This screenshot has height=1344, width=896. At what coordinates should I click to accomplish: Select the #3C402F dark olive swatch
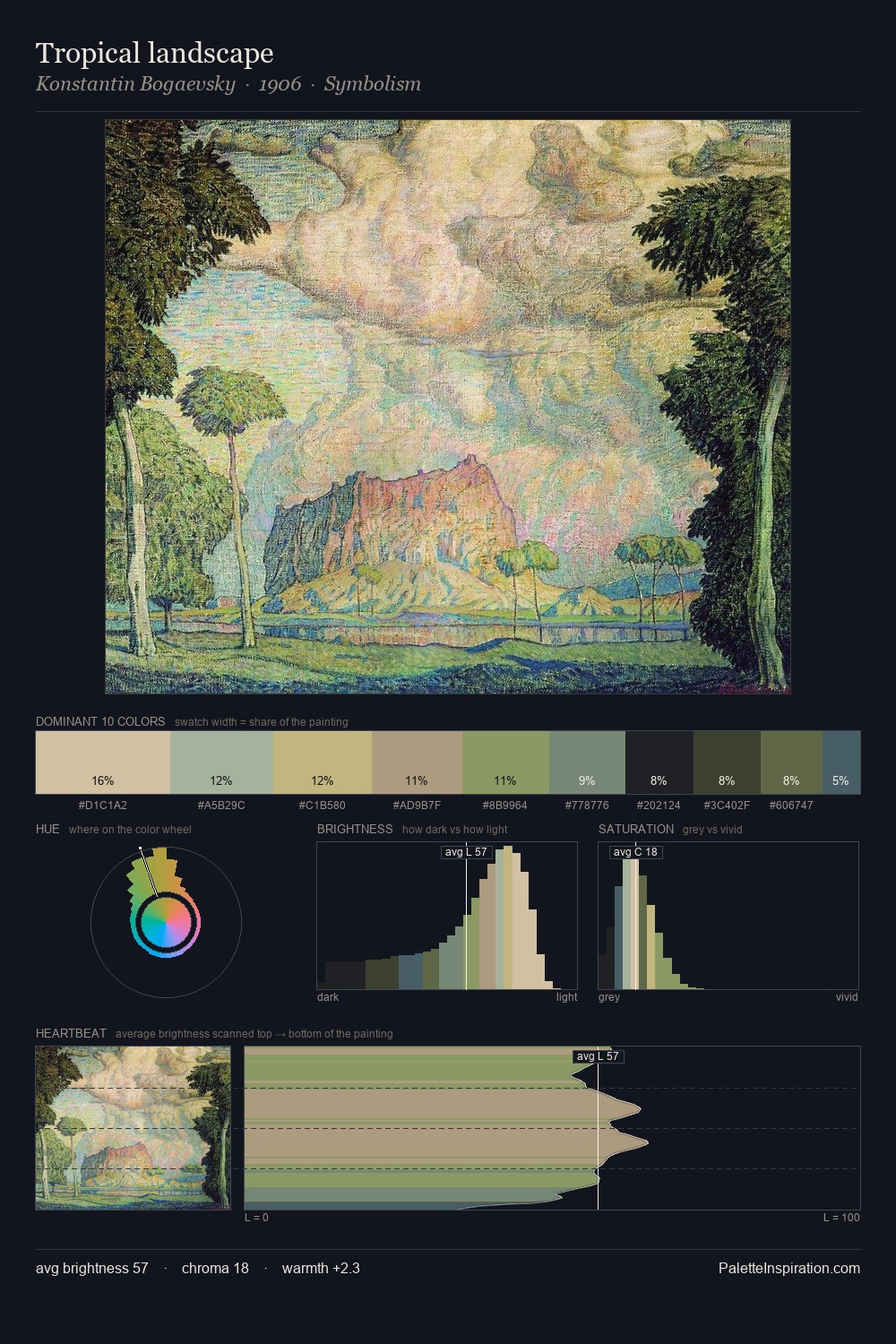pyautogui.click(x=727, y=762)
